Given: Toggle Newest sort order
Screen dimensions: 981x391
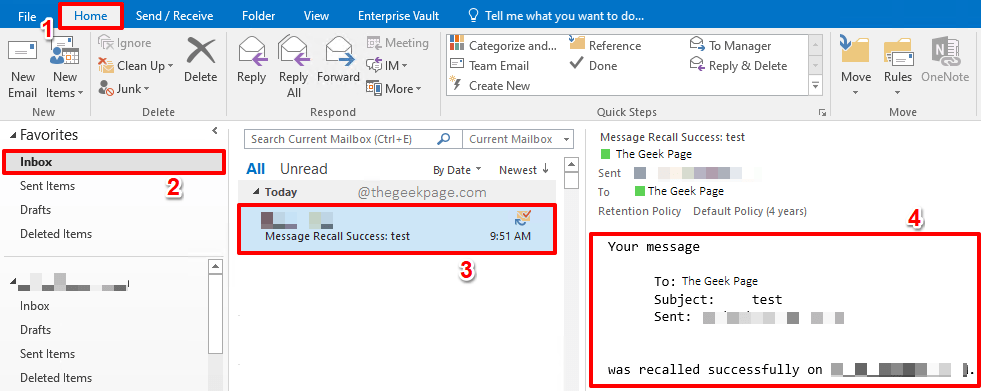Looking at the screenshot, I should (x=524, y=170).
